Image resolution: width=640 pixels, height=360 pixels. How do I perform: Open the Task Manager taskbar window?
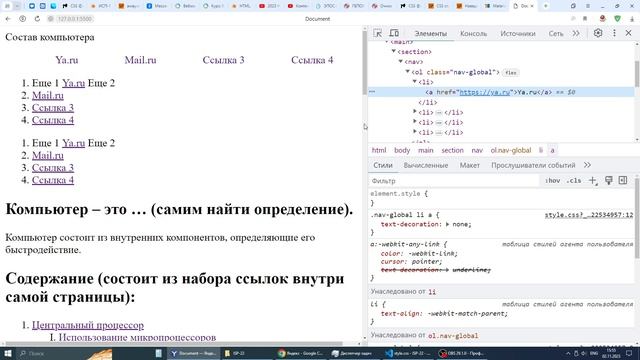point(354,353)
